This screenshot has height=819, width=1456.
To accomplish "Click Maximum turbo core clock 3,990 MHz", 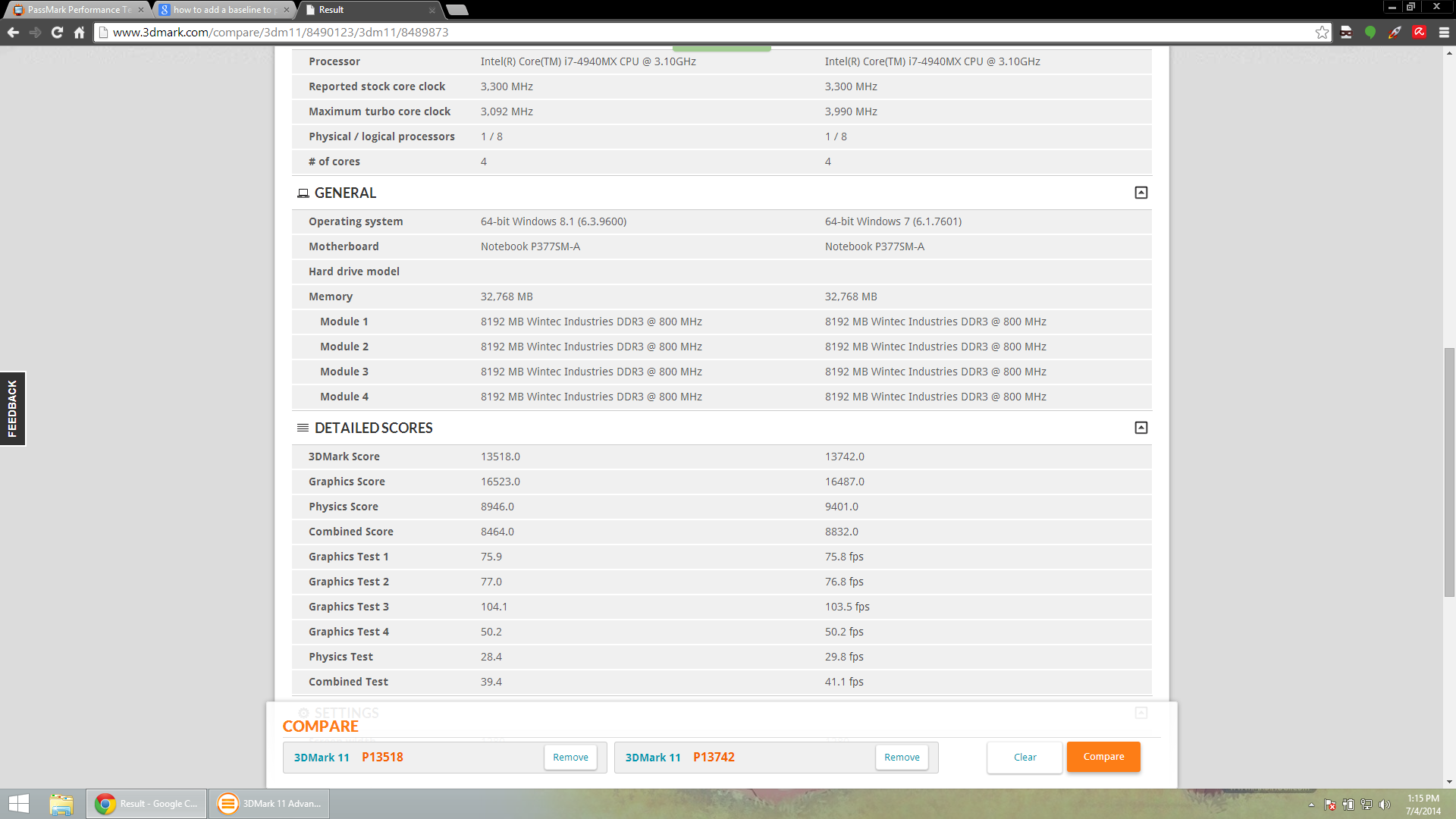I will (851, 111).
